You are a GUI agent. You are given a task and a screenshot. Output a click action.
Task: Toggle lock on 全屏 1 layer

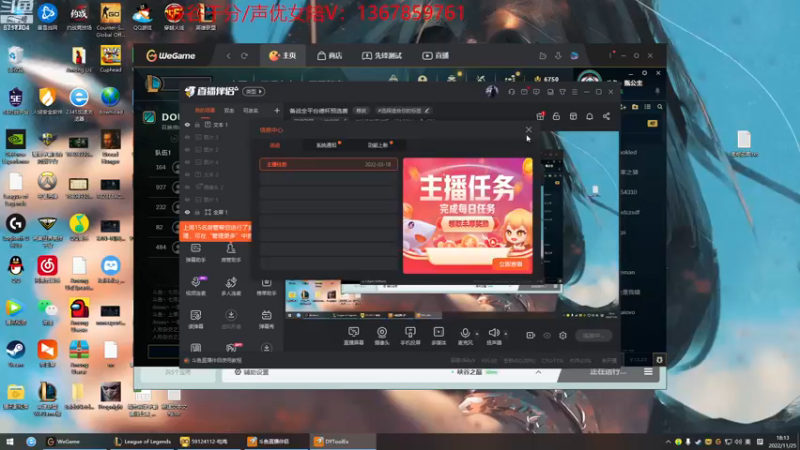point(197,212)
